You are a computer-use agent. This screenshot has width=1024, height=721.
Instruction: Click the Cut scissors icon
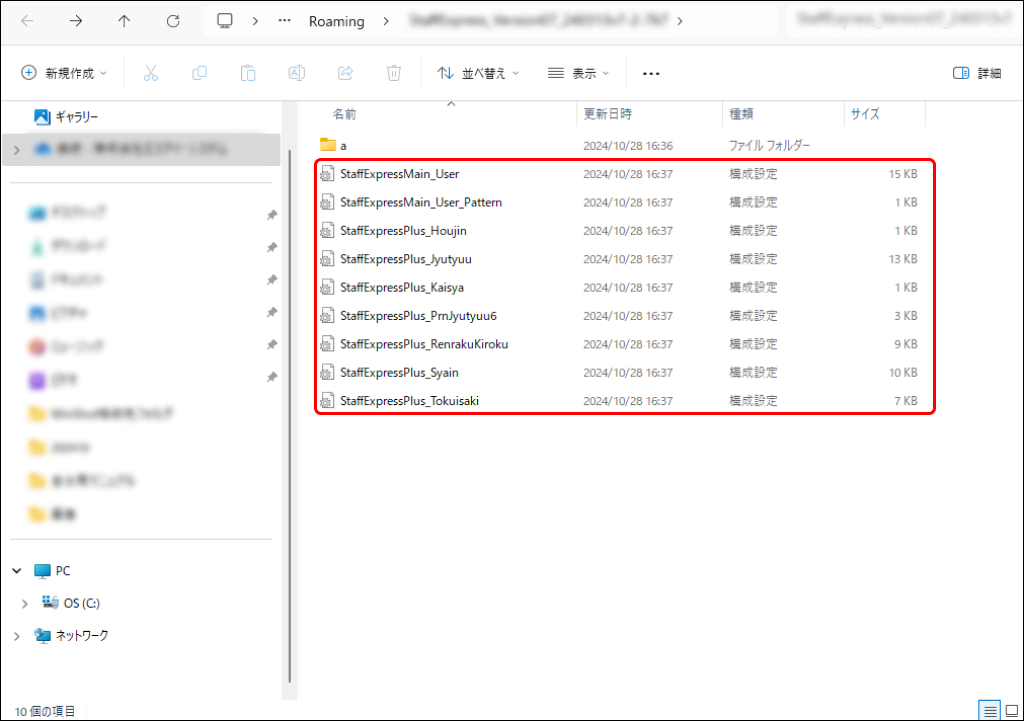(x=151, y=73)
